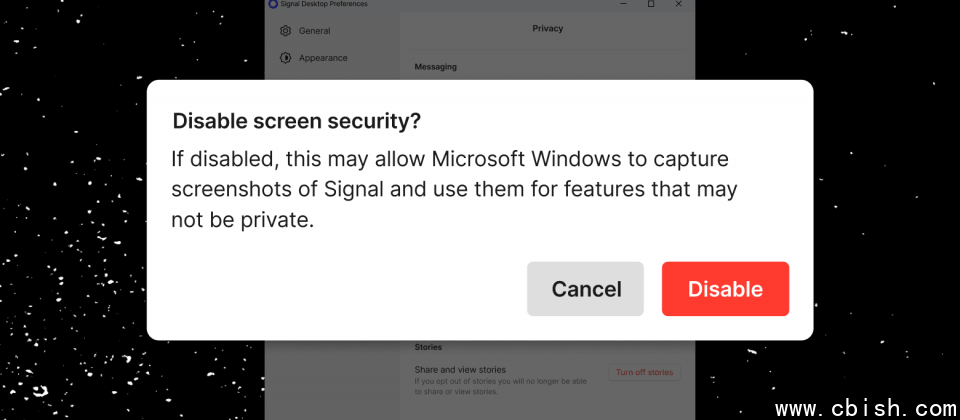Click the 'Signal Desktop Preferences' window title
The height and width of the screenshot is (420, 960).
[x=324, y=4]
